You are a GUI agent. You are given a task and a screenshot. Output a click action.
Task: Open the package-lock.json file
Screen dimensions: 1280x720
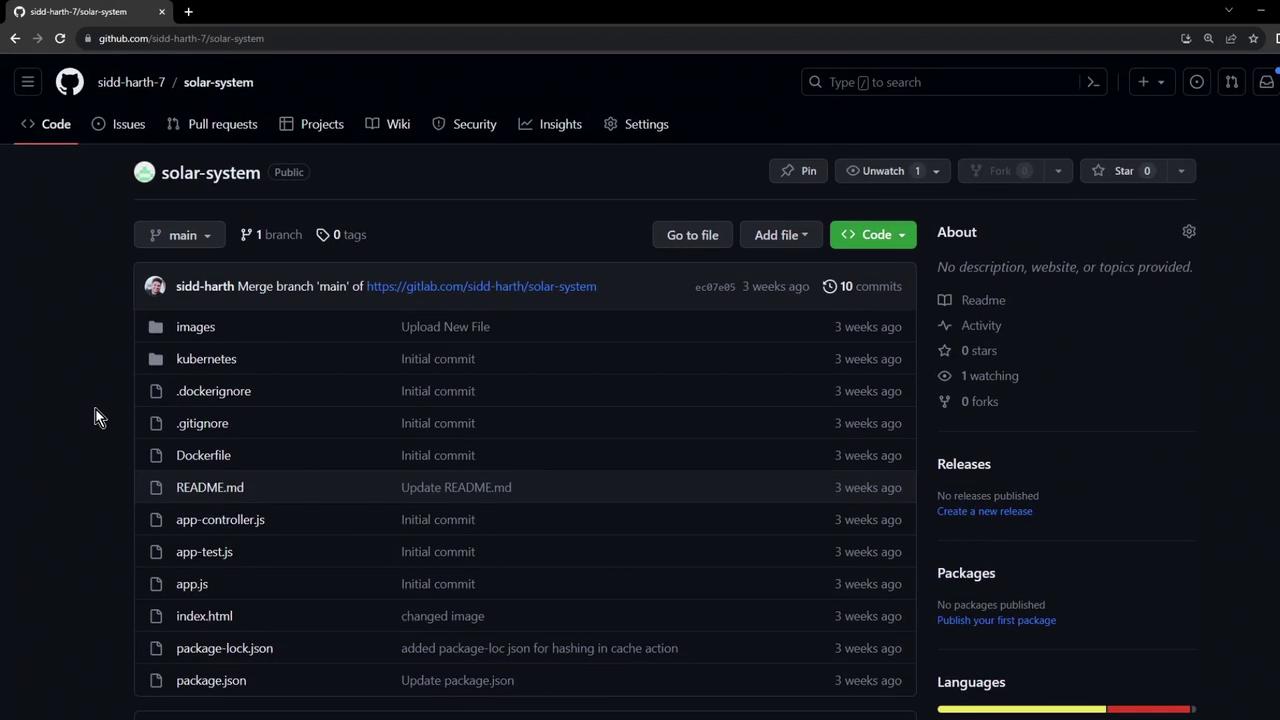click(x=225, y=648)
